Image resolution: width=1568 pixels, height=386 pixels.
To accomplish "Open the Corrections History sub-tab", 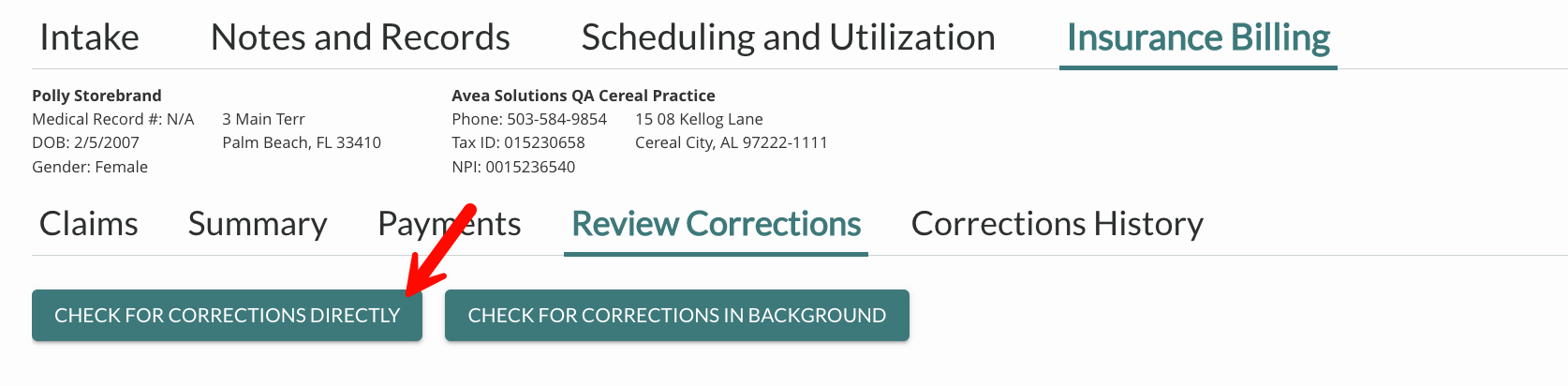I will pyautogui.click(x=1058, y=224).
